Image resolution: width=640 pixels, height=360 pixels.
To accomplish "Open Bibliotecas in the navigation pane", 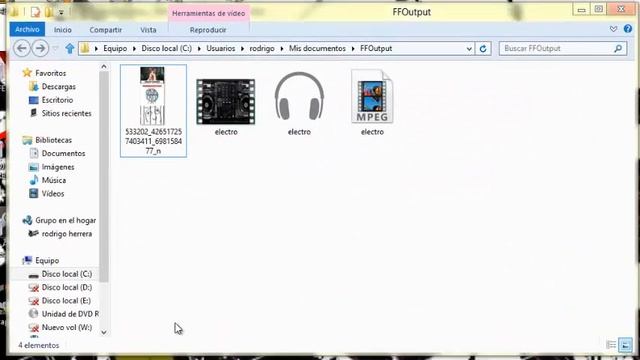I will (x=53, y=140).
